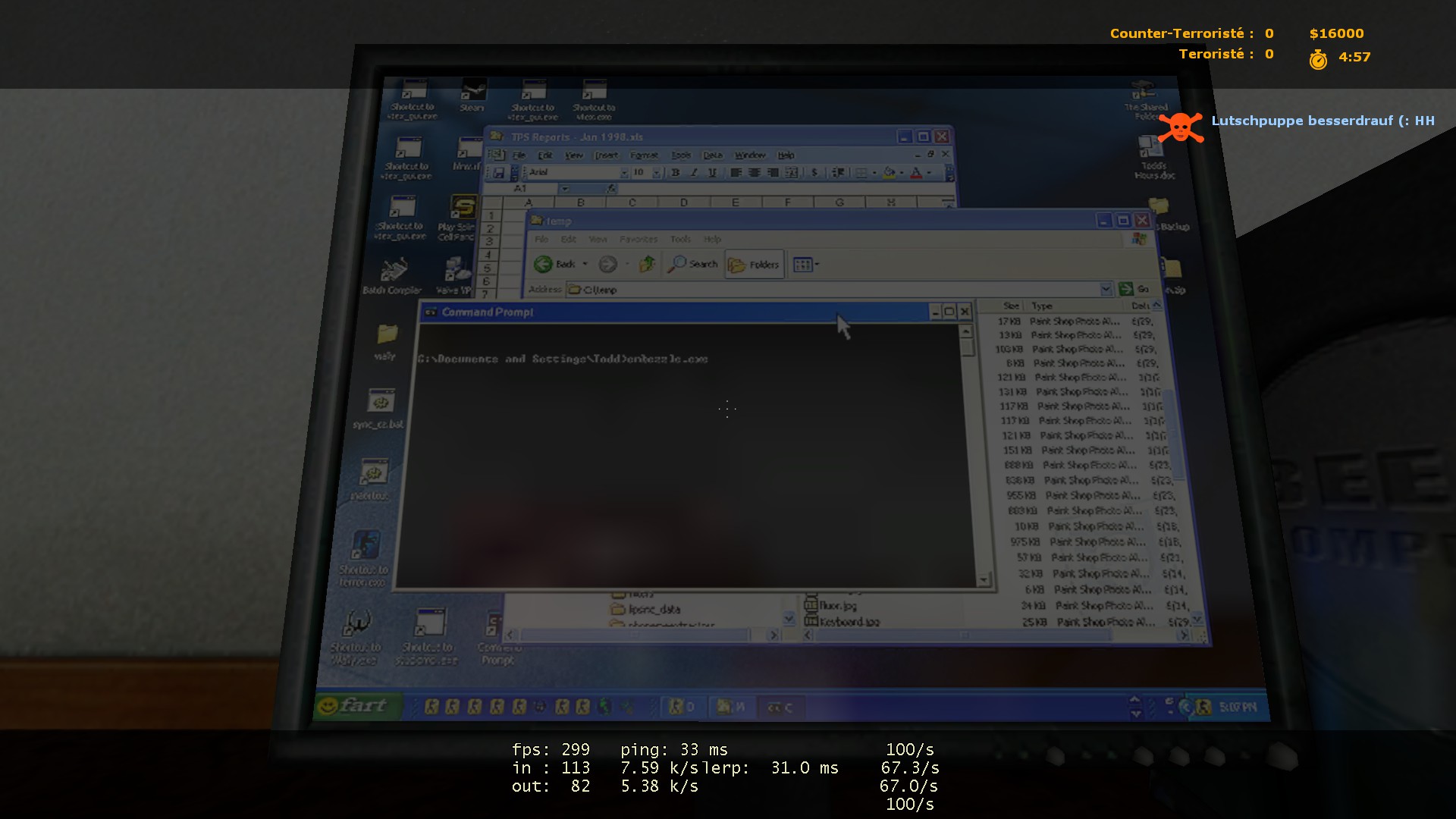Click the Go button beside address bar
1456x819 pixels.
click(1134, 289)
